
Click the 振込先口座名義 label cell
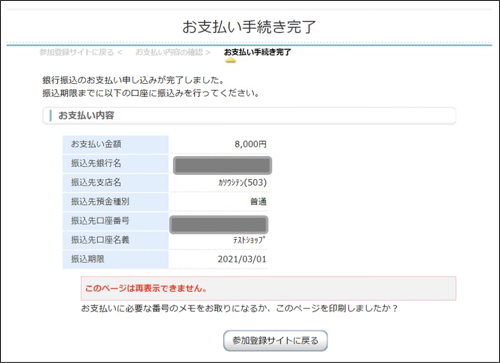tap(116, 240)
